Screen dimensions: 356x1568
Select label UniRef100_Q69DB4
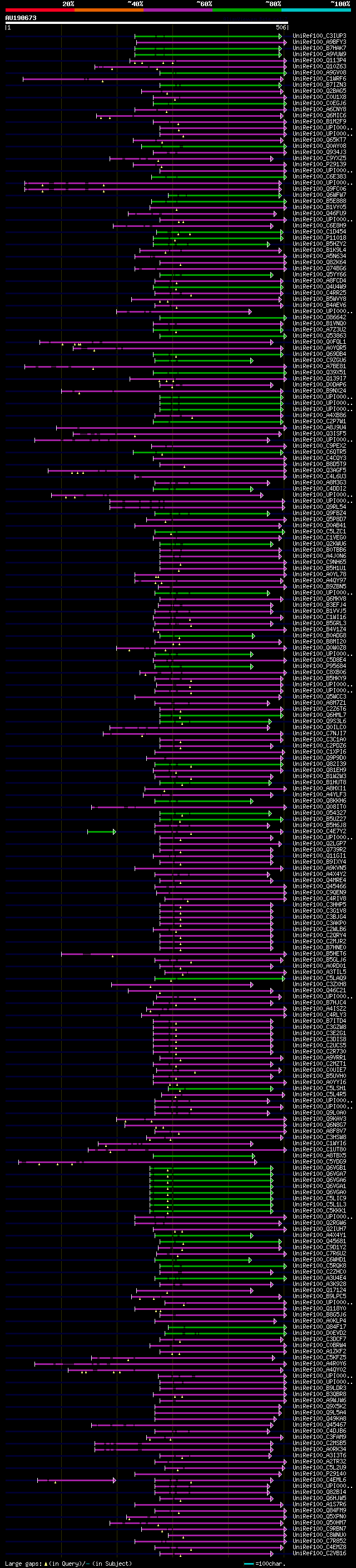pyautogui.click(x=319, y=354)
